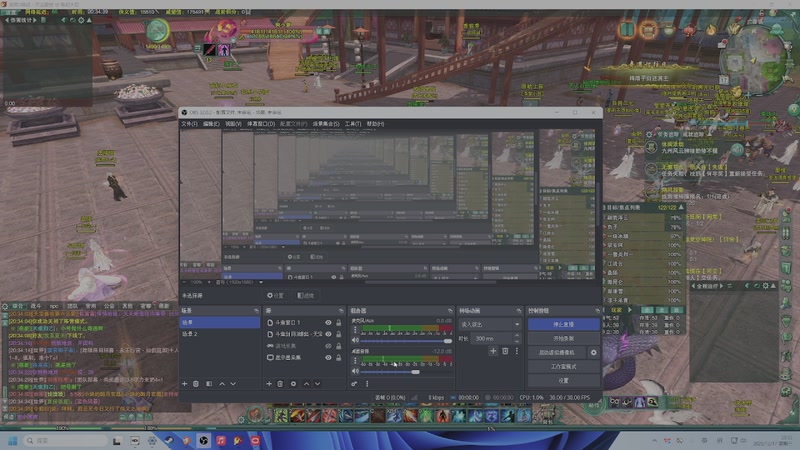The width and height of the screenshot is (800, 450).
Task: Click the start recording button
Action: tap(563, 339)
